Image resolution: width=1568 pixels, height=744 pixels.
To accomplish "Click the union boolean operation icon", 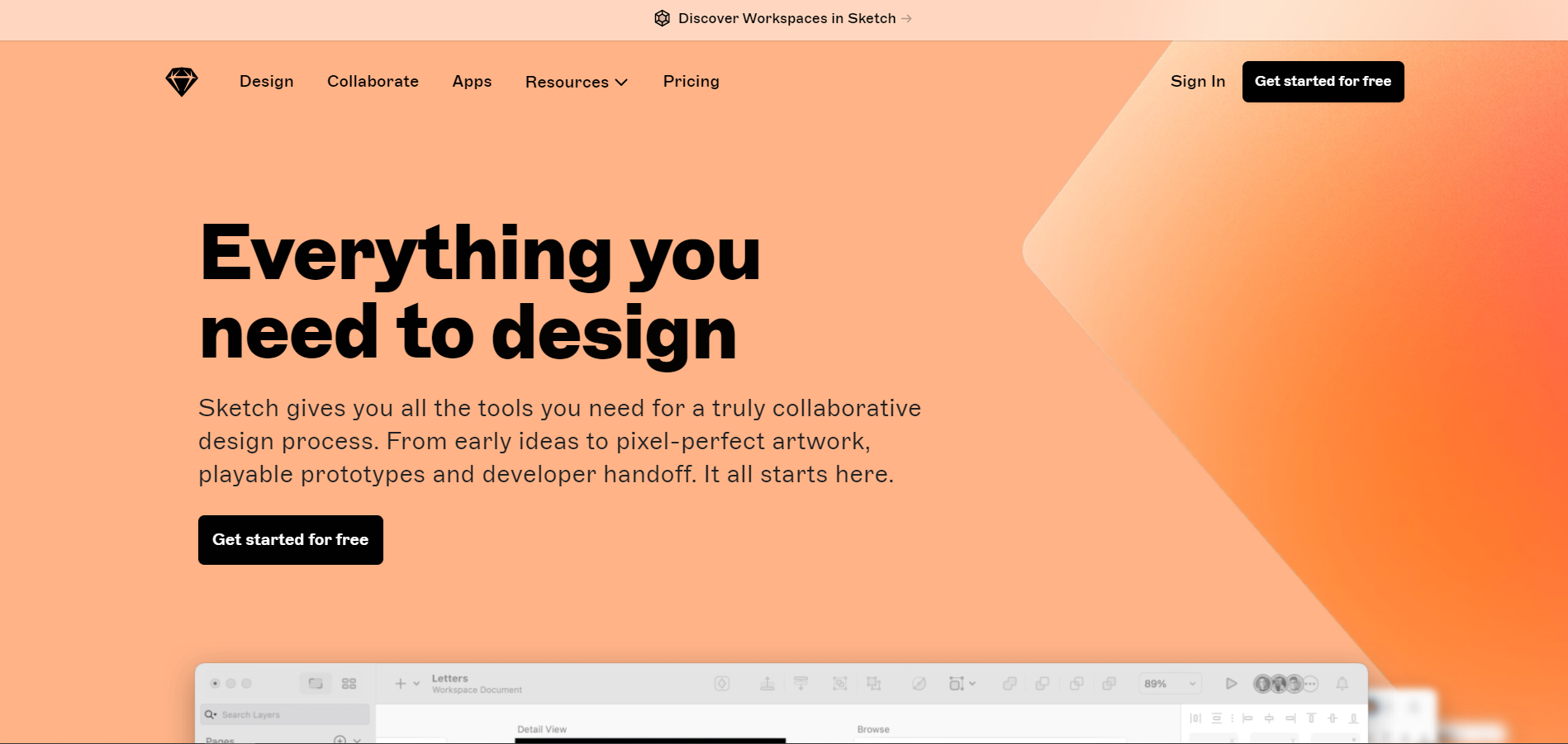I will tap(1009, 684).
